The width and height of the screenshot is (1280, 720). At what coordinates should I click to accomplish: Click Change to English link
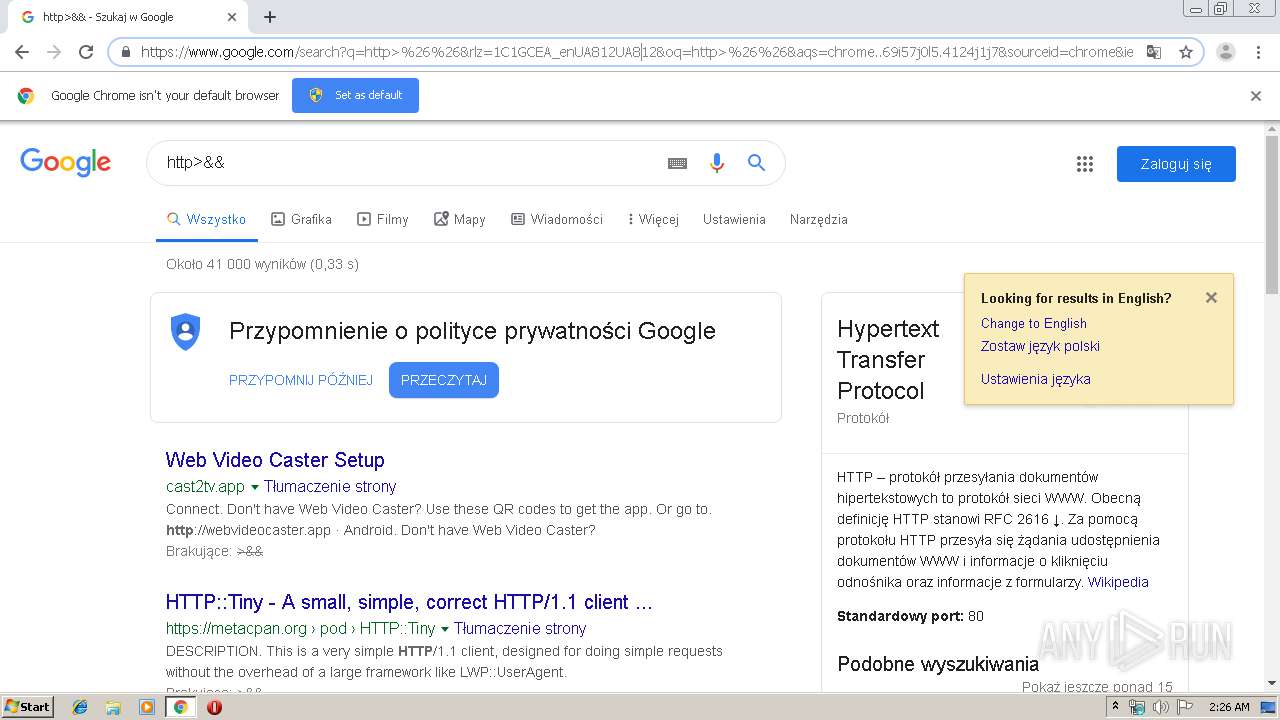coord(1034,323)
